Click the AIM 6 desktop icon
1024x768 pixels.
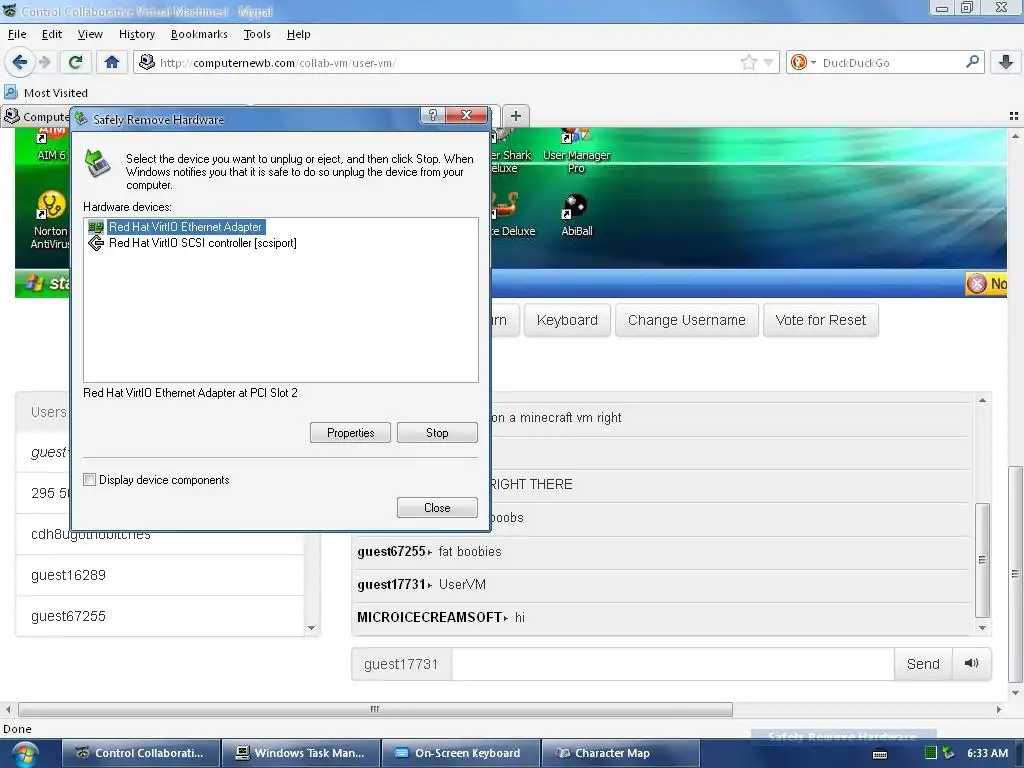[51, 145]
